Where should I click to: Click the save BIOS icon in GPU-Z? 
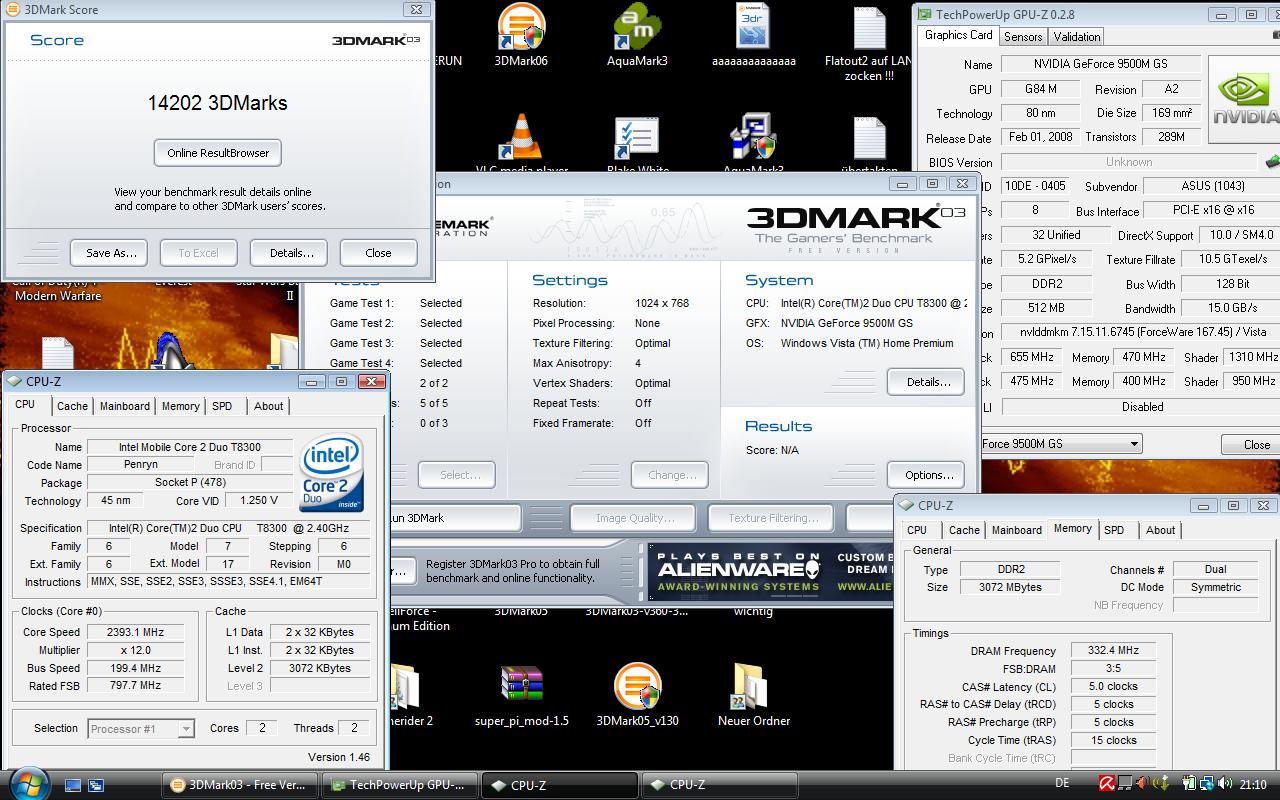tap(1272, 161)
